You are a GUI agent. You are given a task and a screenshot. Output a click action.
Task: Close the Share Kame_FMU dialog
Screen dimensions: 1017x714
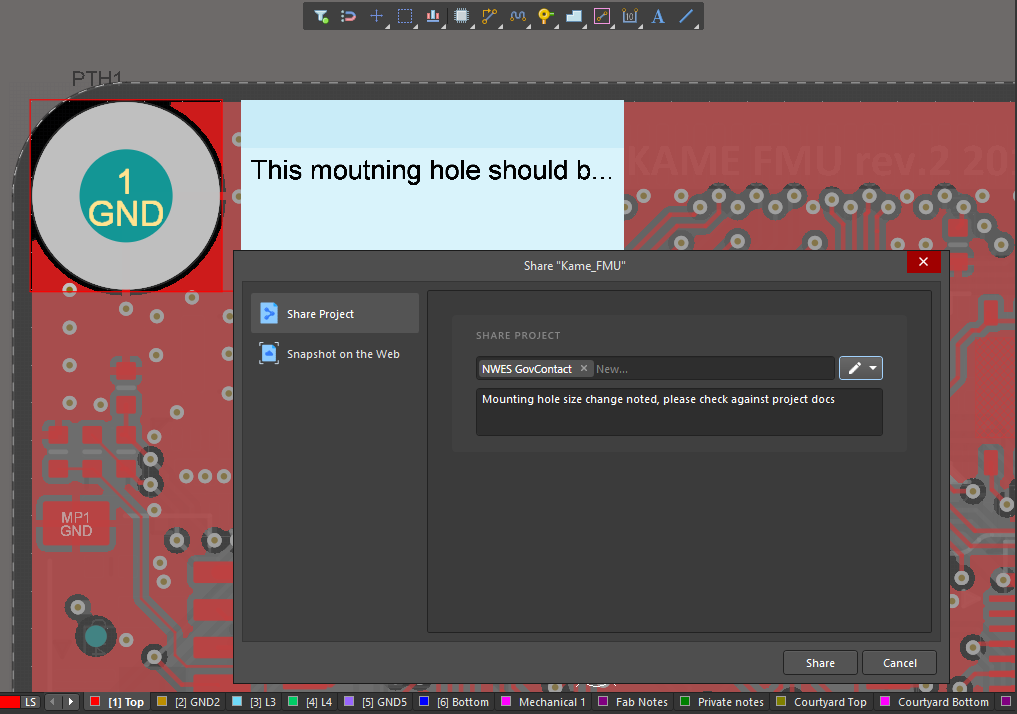click(x=924, y=261)
